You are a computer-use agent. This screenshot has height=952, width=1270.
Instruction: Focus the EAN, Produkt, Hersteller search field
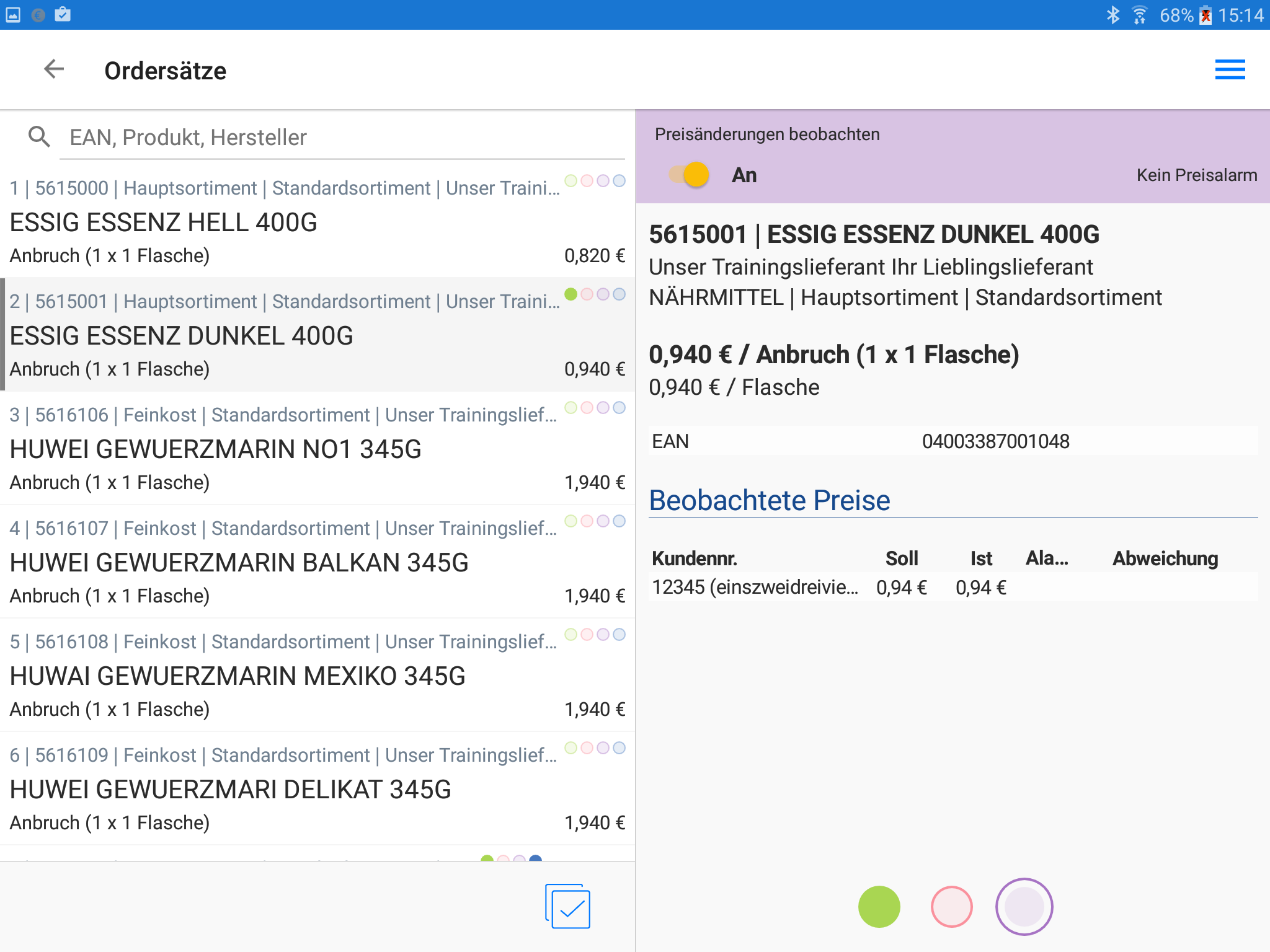click(341, 138)
